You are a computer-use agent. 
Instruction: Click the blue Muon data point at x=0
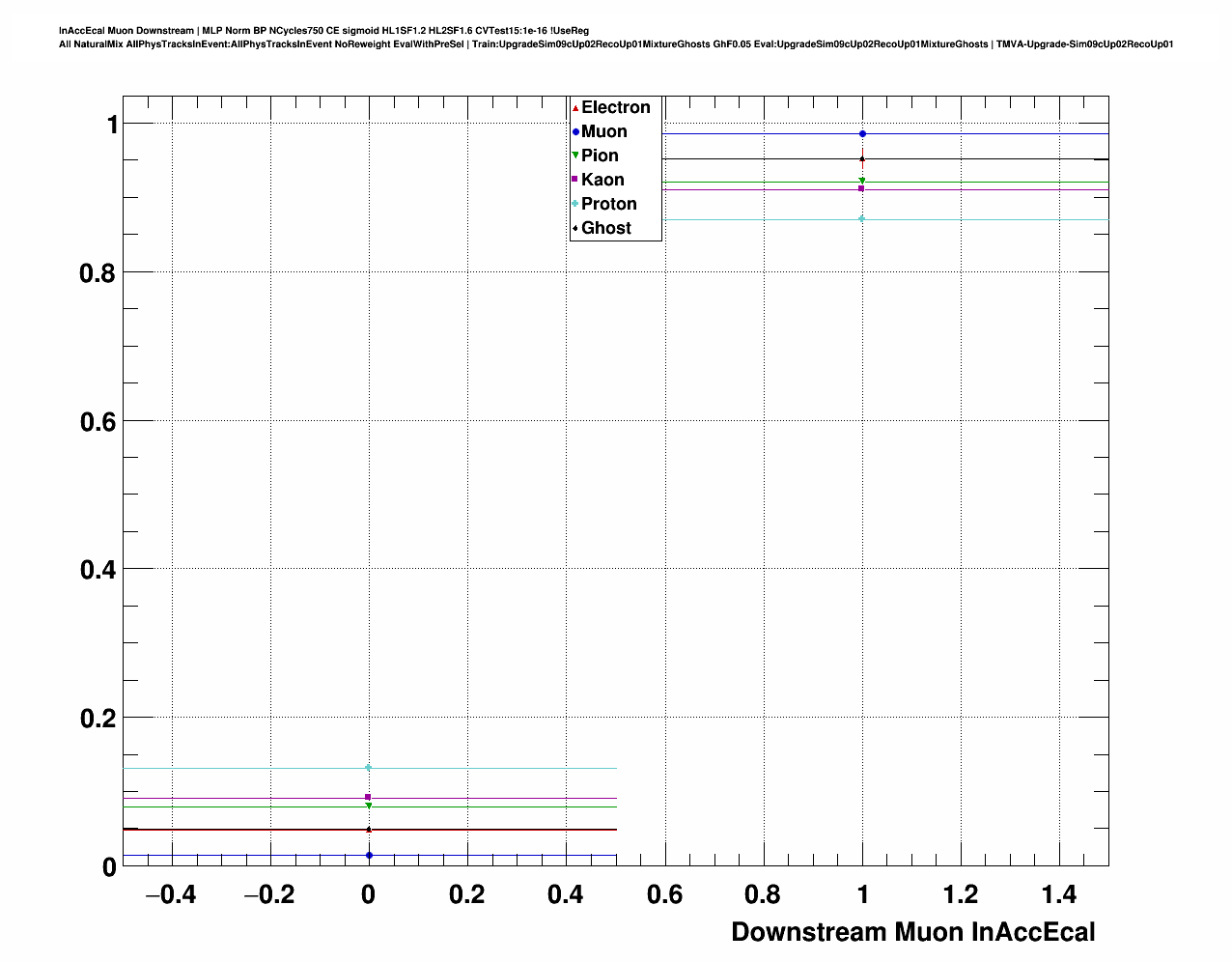click(x=369, y=855)
